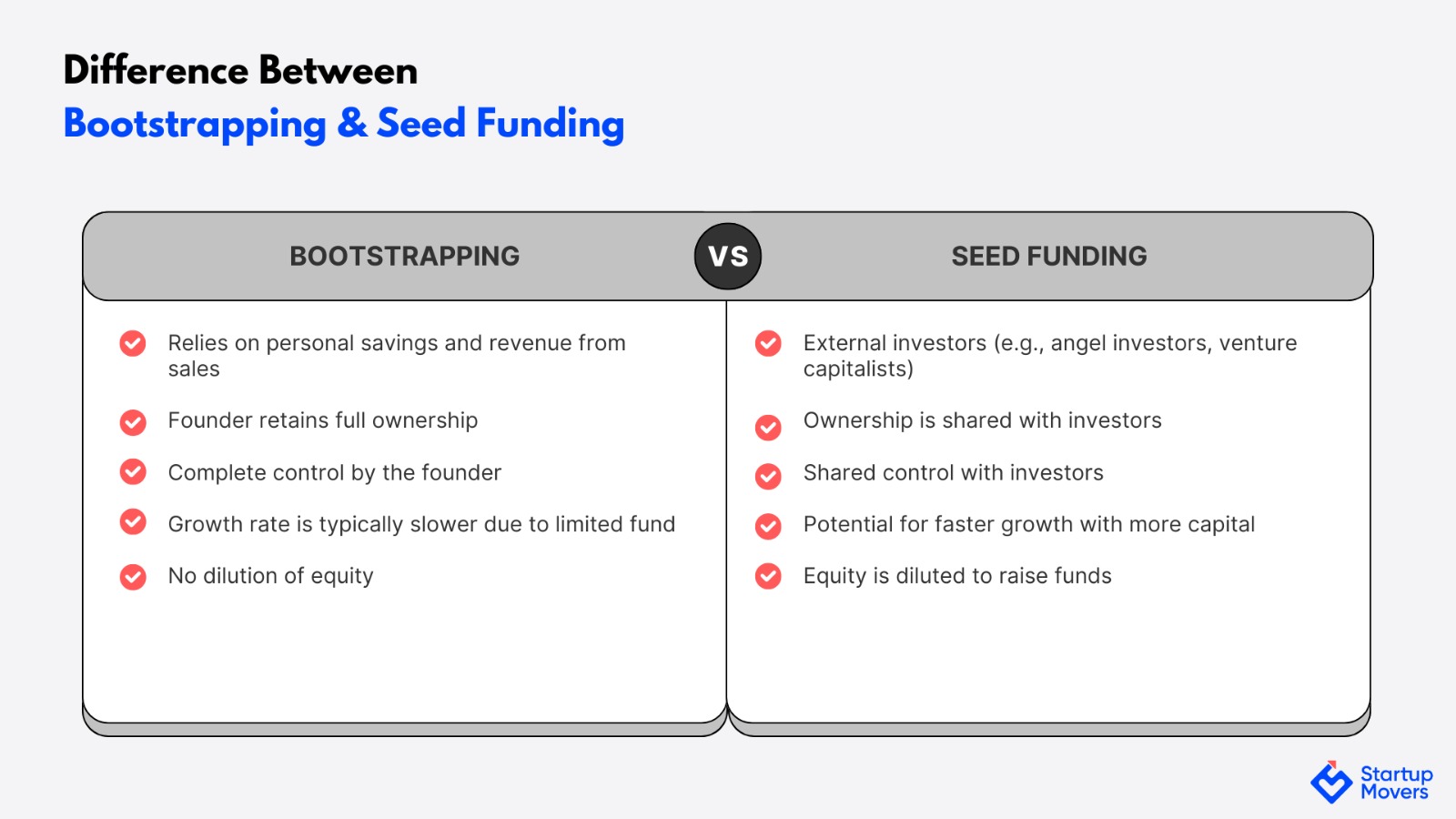Image resolution: width=1456 pixels, height=819 pixels.
Task: Click the text 'No dilution of equity'
Action: [271, 576]
